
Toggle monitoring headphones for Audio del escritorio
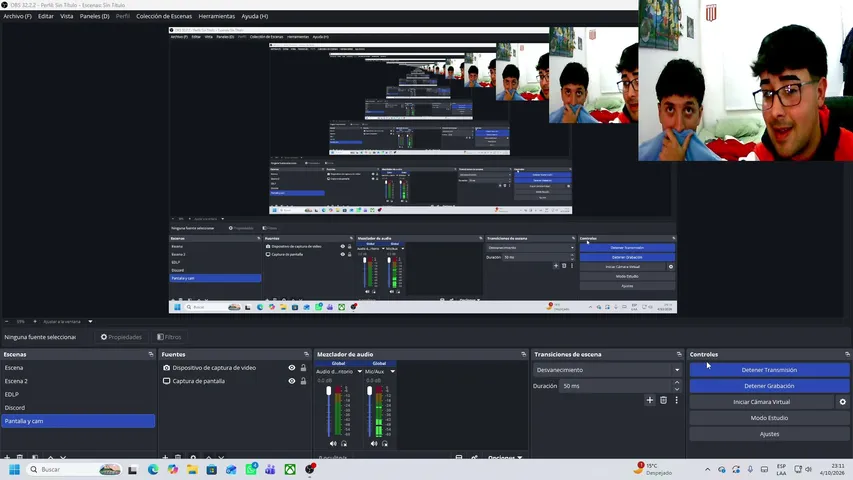pos(344,444)
